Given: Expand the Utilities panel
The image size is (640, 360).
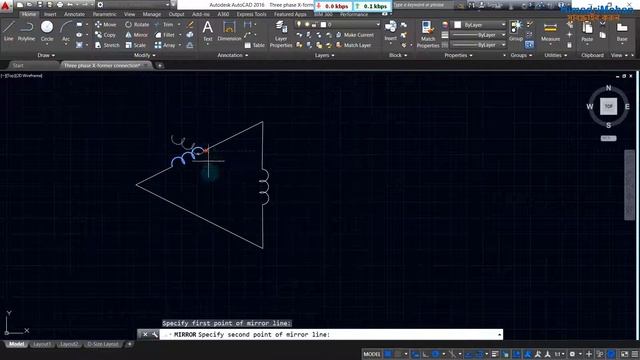Looking at the screenshot, I should pos(556,56).
